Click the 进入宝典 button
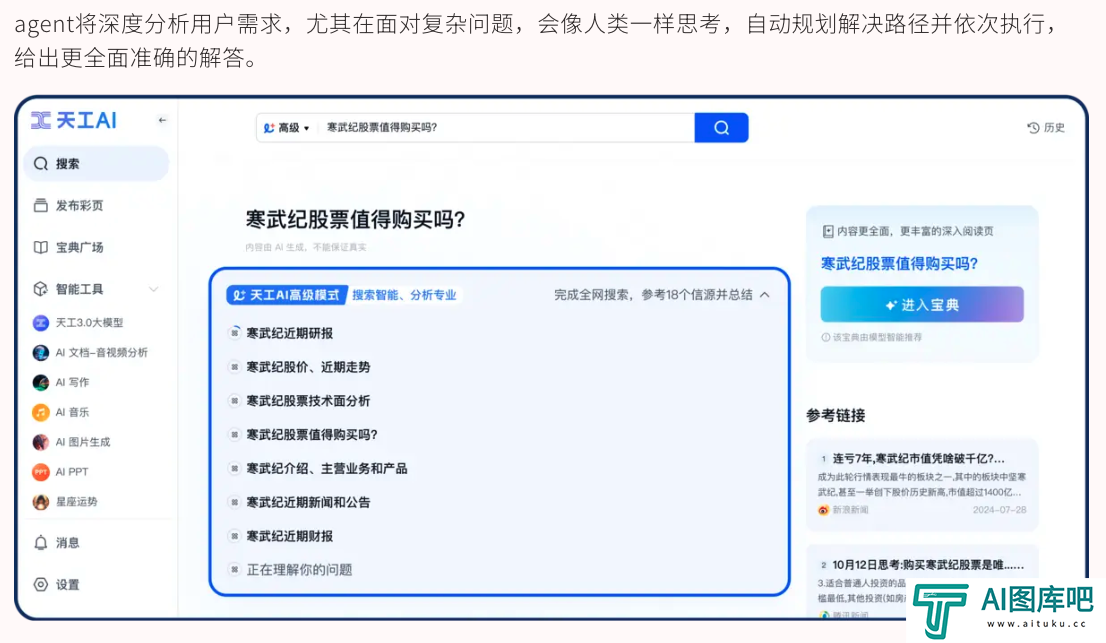1106x643 pixels. coord(922,305)
